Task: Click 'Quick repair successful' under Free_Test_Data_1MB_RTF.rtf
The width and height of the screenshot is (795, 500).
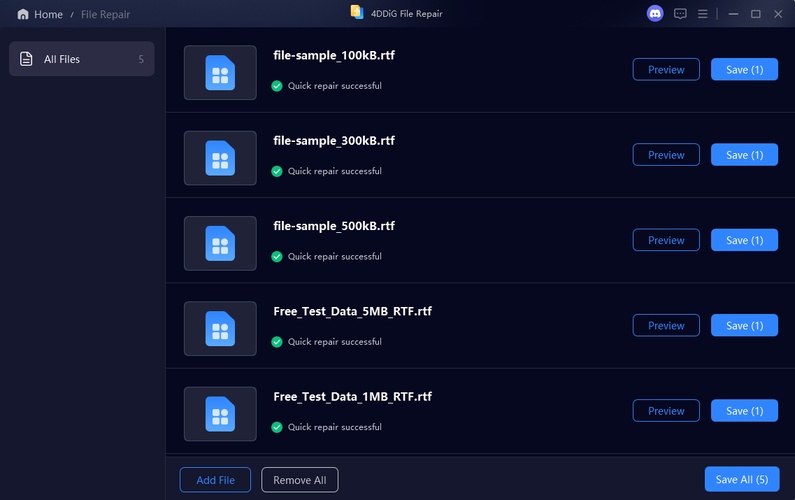Action: (x=335, y=427)
